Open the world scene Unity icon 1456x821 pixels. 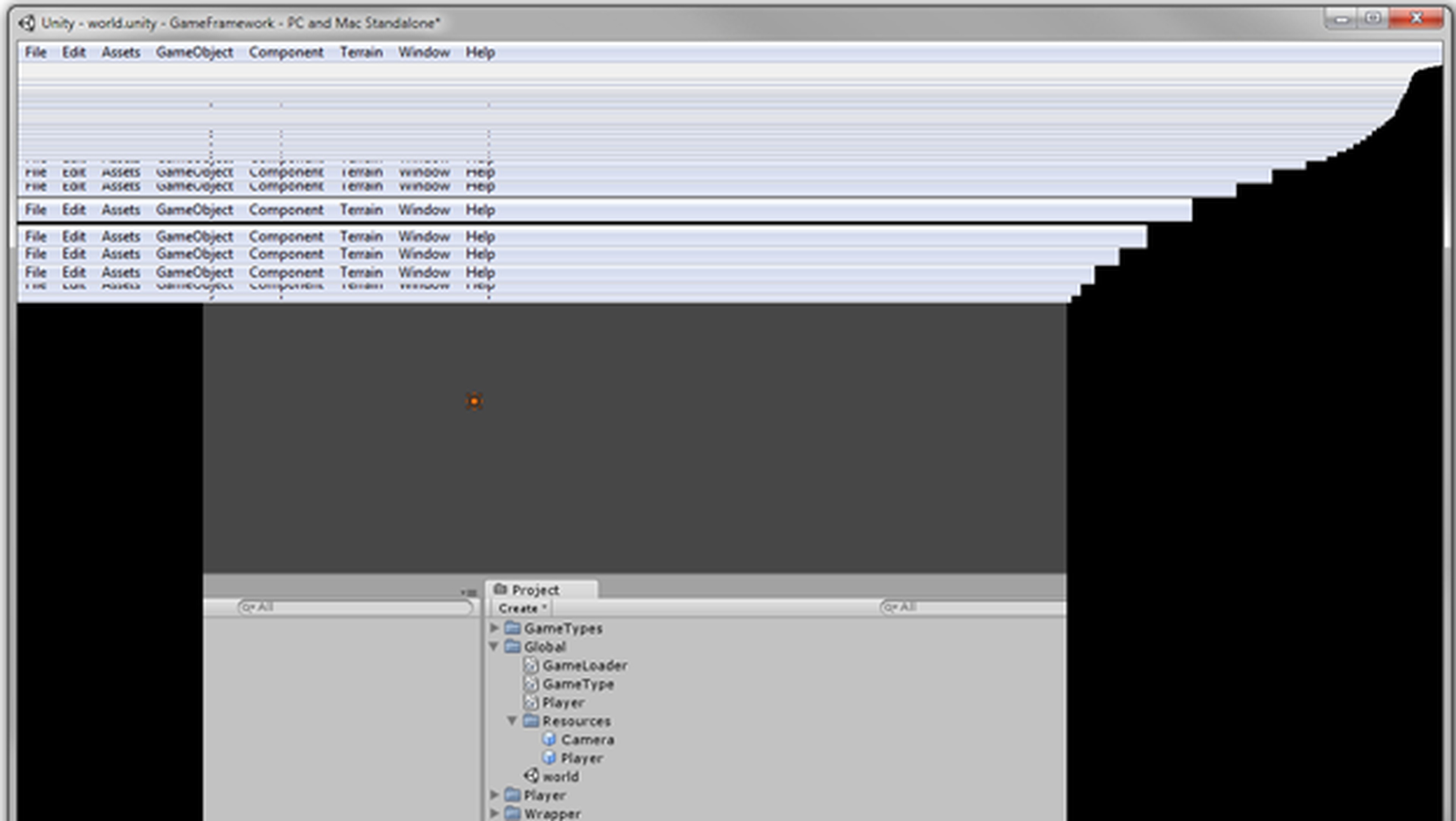(x=531, y=776)
